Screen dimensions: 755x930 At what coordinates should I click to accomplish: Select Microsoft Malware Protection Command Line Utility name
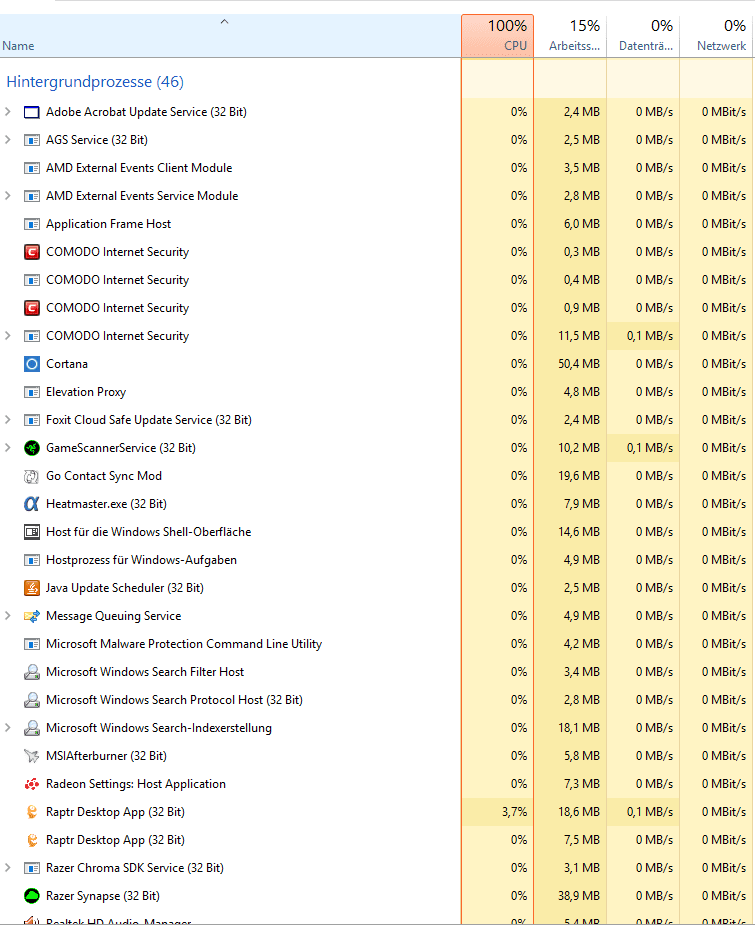pos(184,644)
